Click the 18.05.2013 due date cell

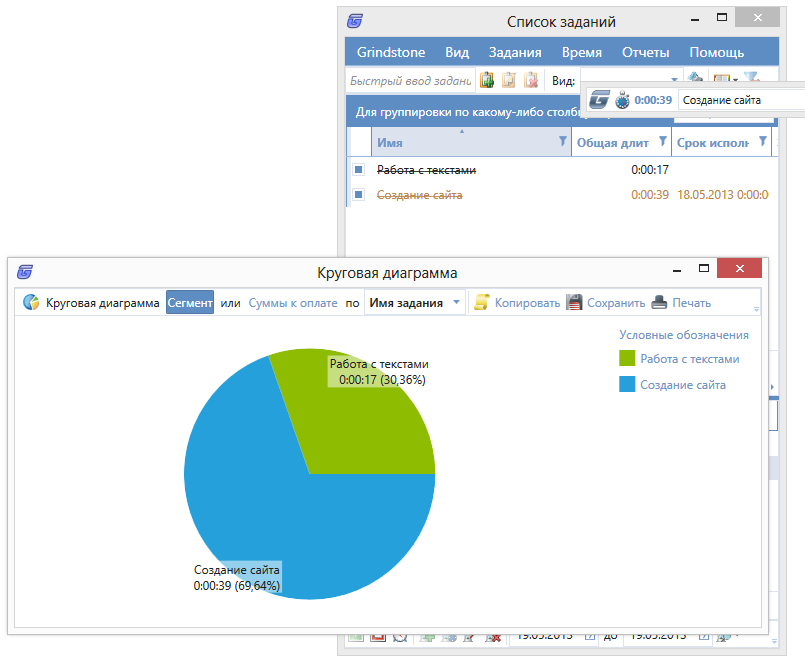[x=722, y=195]
